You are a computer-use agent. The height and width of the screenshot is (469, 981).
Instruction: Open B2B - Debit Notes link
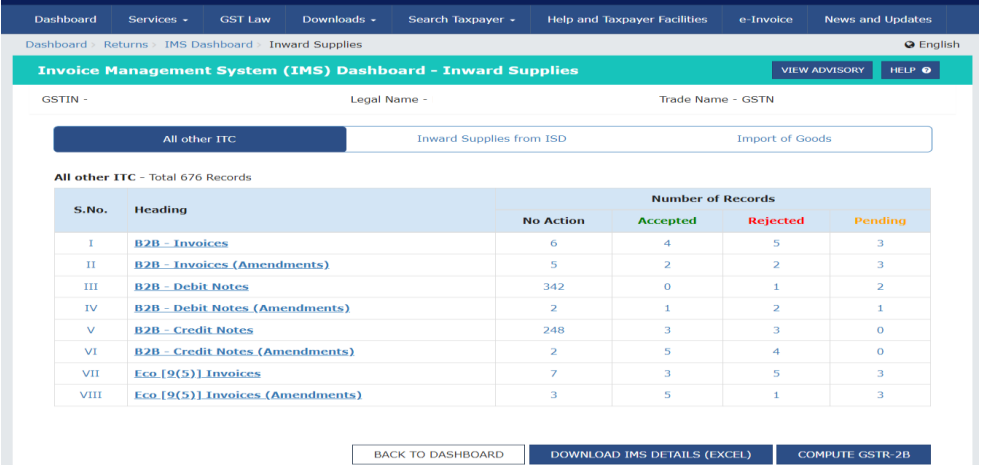click(x=193, y=286)
